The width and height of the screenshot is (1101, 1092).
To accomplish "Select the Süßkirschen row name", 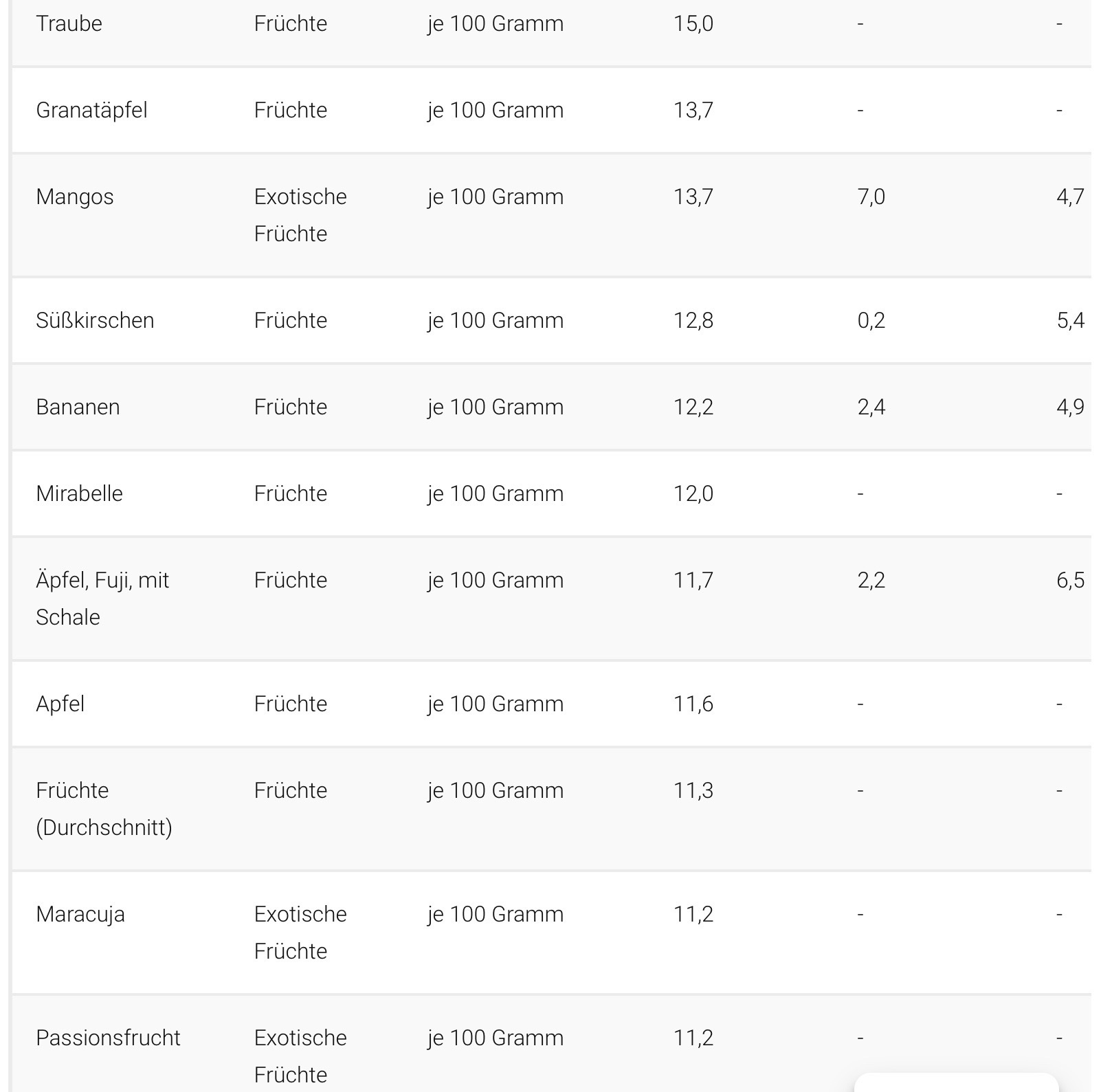I will 95,320.
